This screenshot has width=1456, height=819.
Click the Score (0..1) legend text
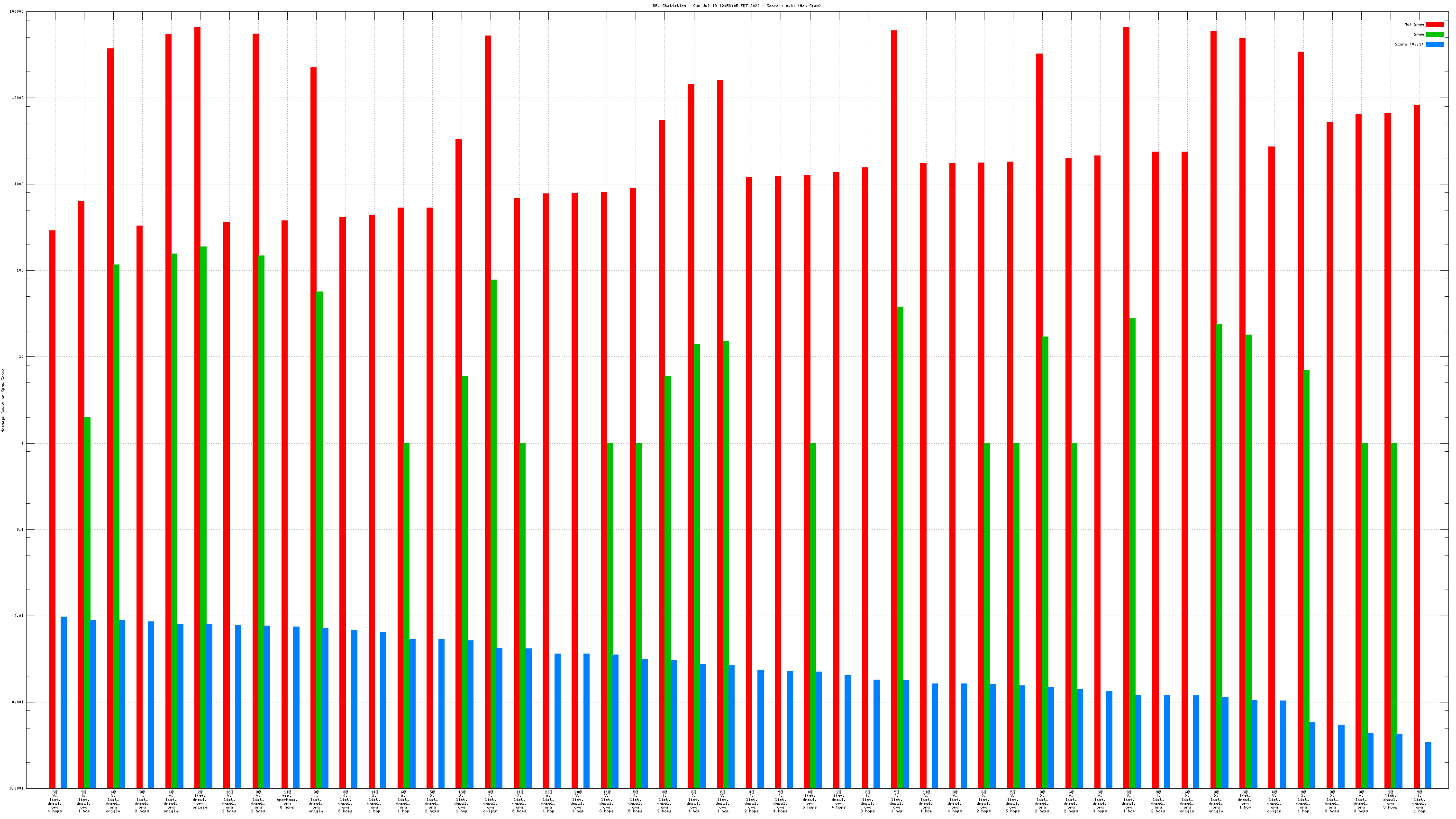click(1409, 44)
